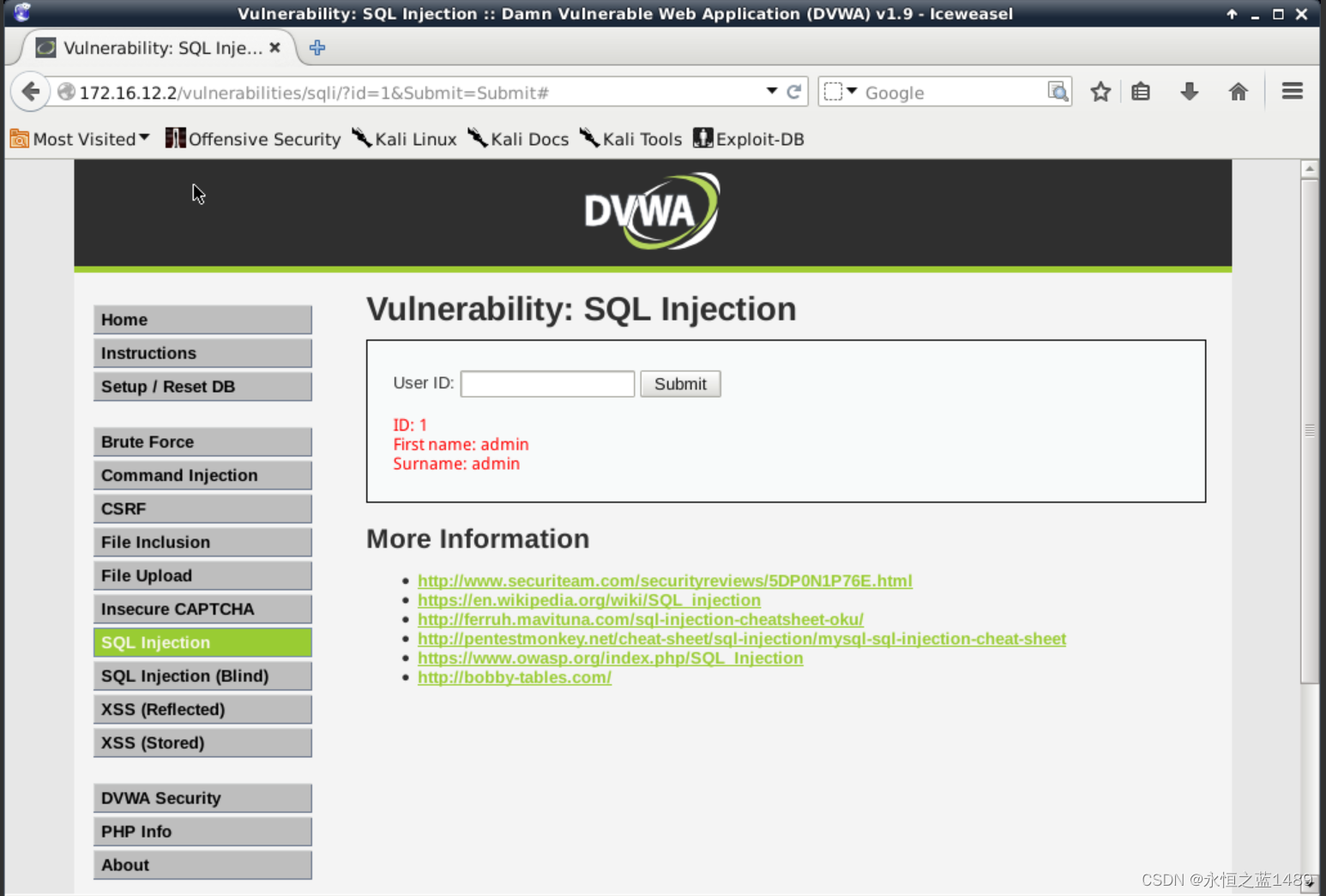Click the site identity globe icon
1326x896 pixels.
click(x=66, y=92)
